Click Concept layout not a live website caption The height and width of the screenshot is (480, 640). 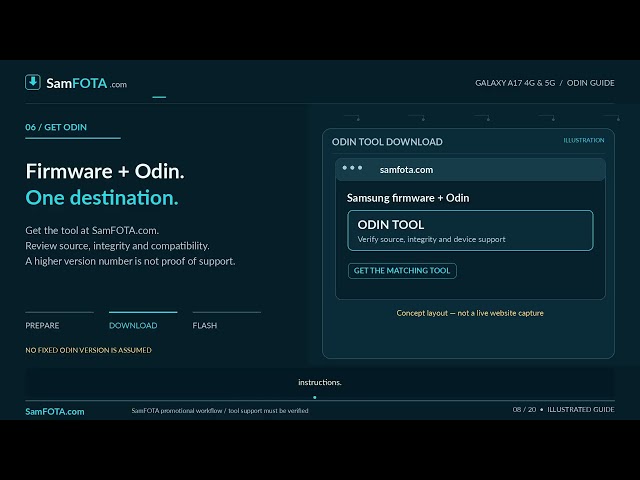470,313
